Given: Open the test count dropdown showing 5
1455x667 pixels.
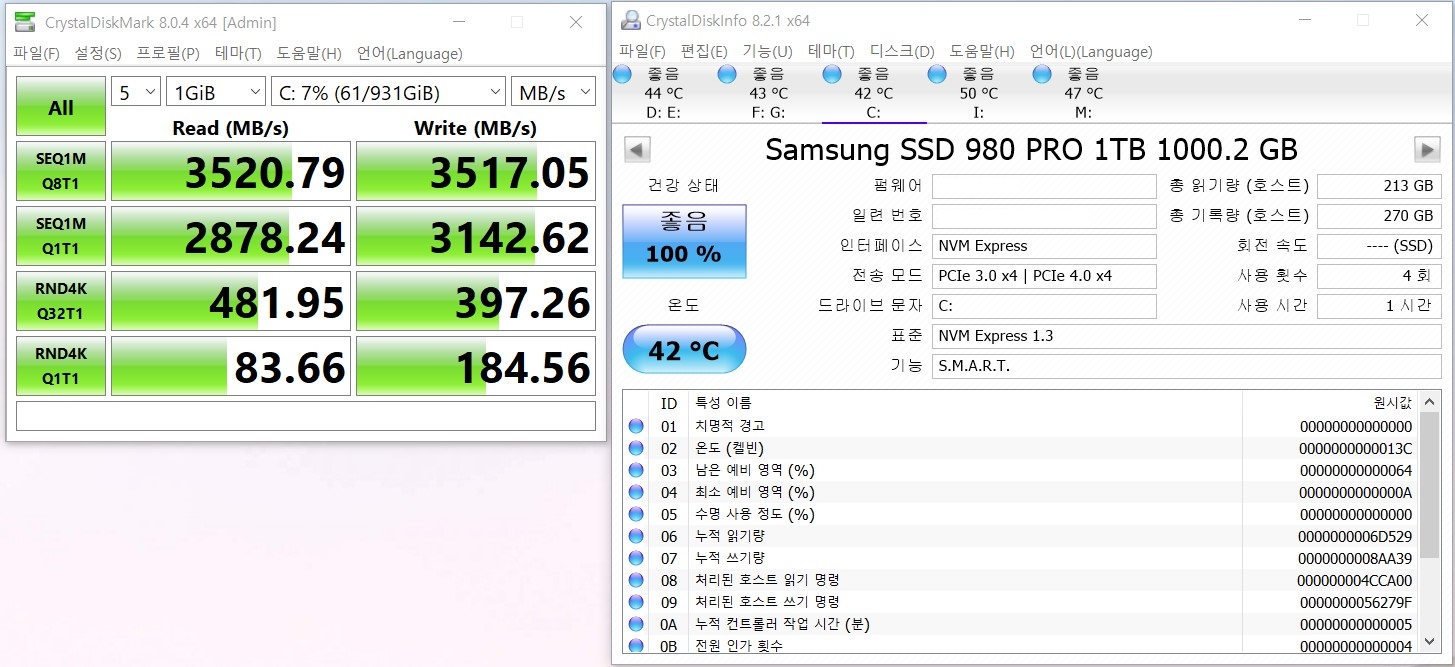Looking at the screenshot, I should tap(136, 92).
